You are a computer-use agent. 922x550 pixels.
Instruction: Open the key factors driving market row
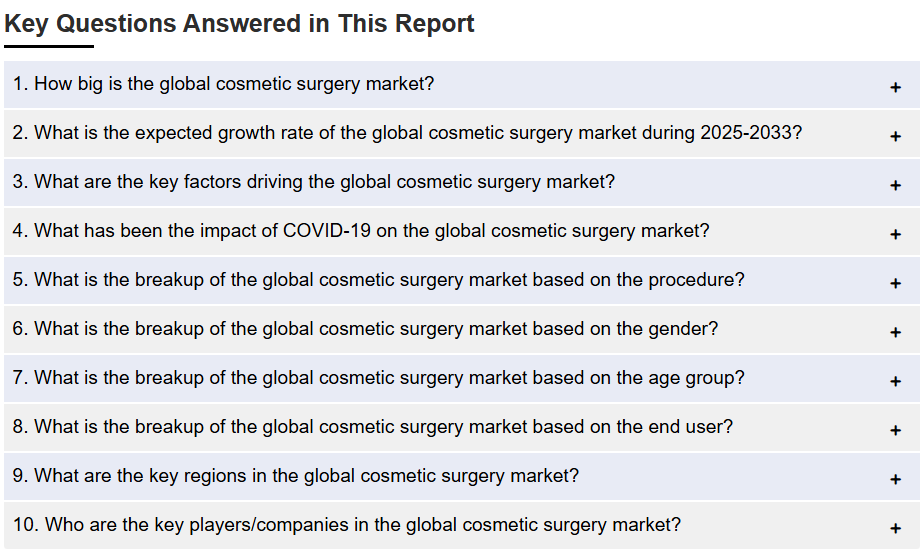point(462,182)
